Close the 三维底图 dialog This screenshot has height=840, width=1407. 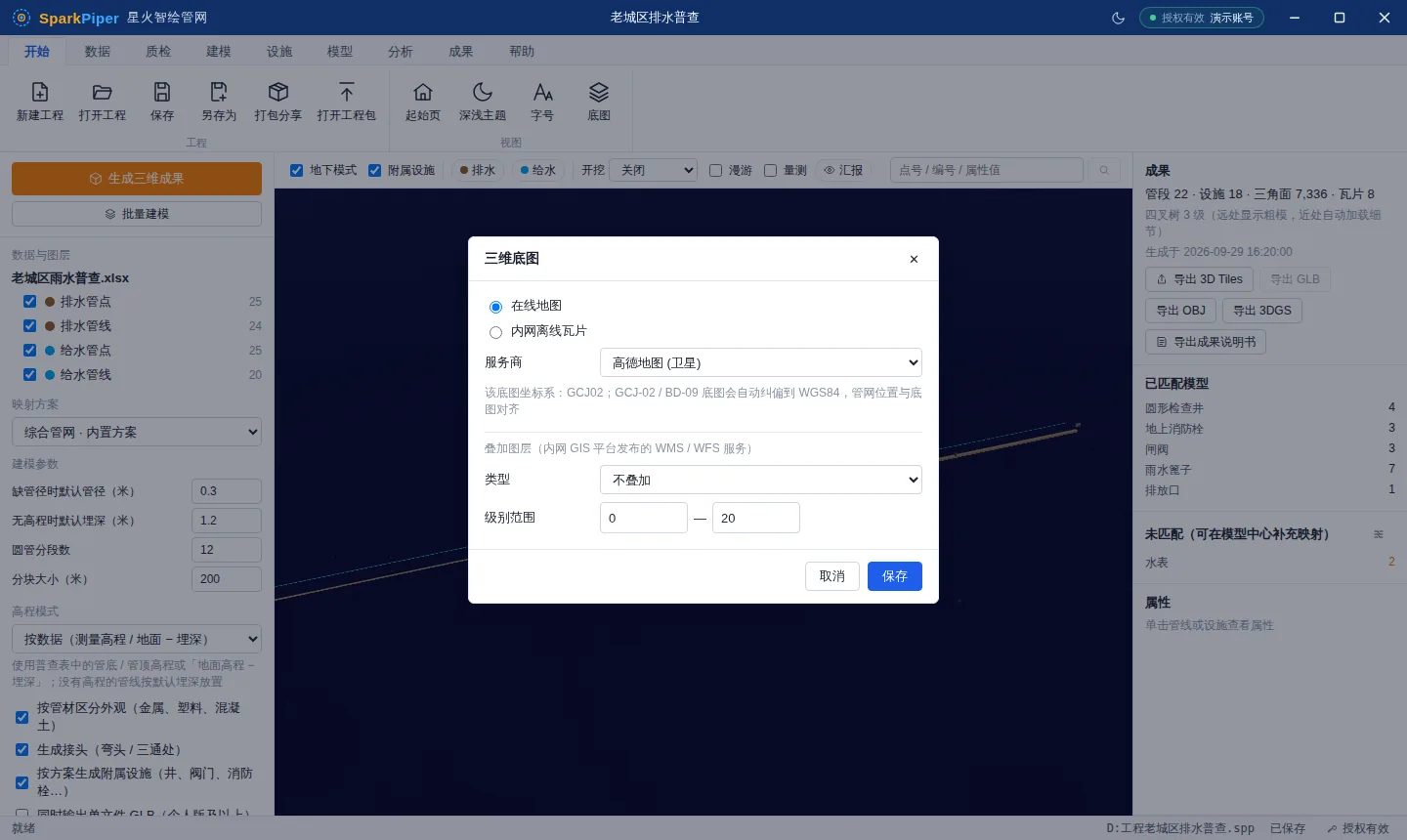point(914,259)
